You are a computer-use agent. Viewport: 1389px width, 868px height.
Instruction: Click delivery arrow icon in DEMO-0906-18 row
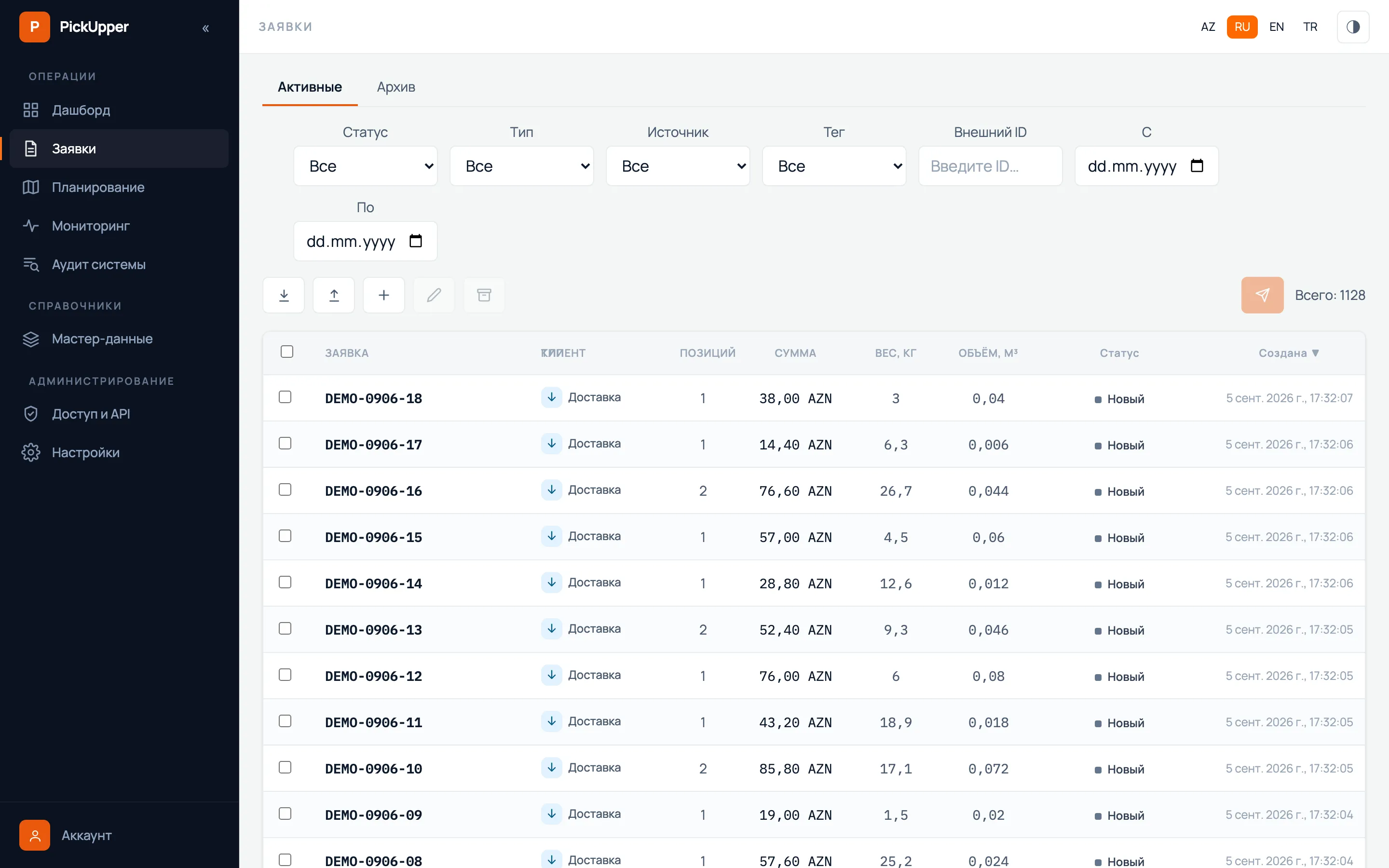tap(552, 397)
